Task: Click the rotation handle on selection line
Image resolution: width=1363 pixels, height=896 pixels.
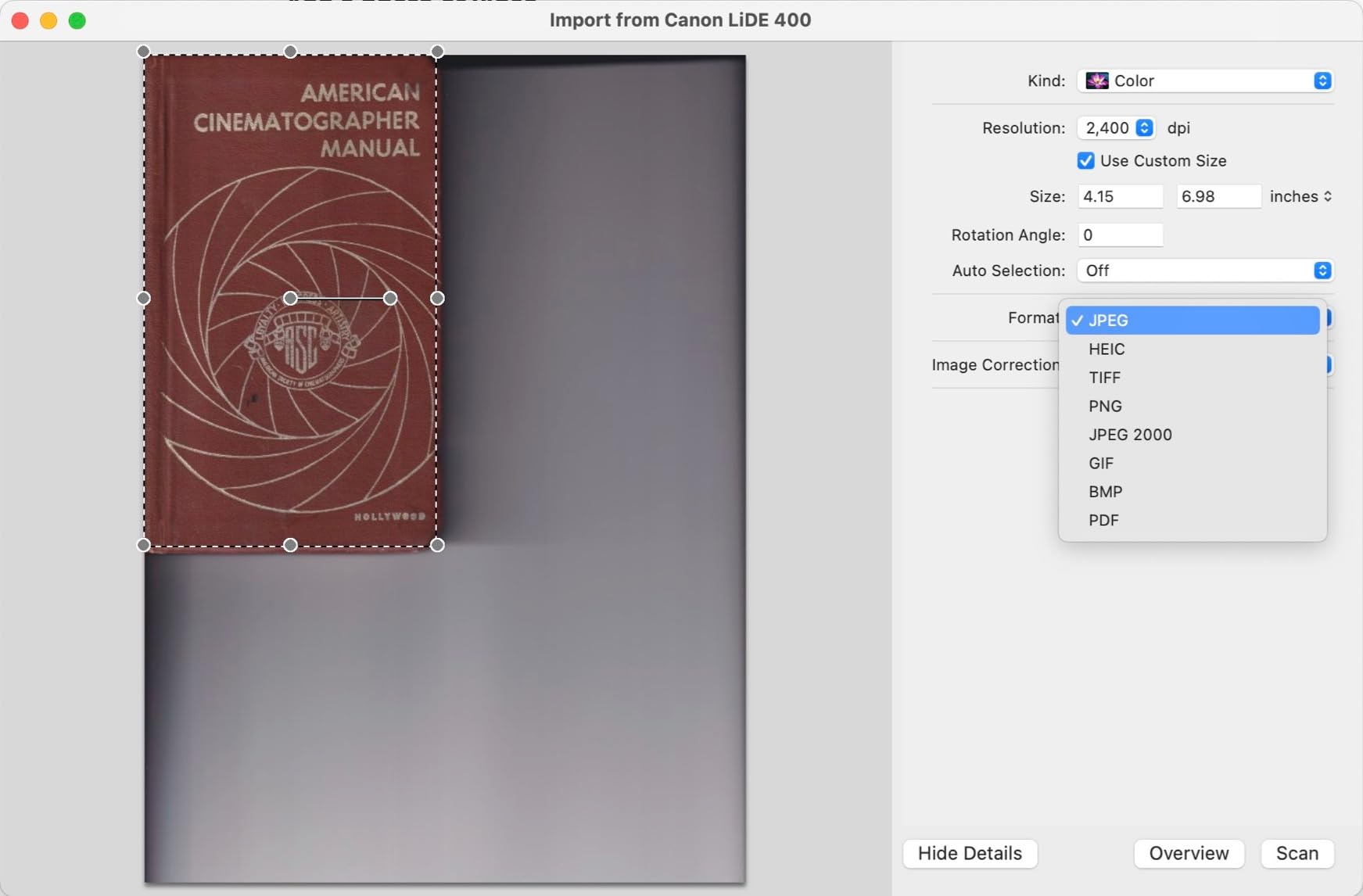Action: pyautogui.click(x=390, y=298)
